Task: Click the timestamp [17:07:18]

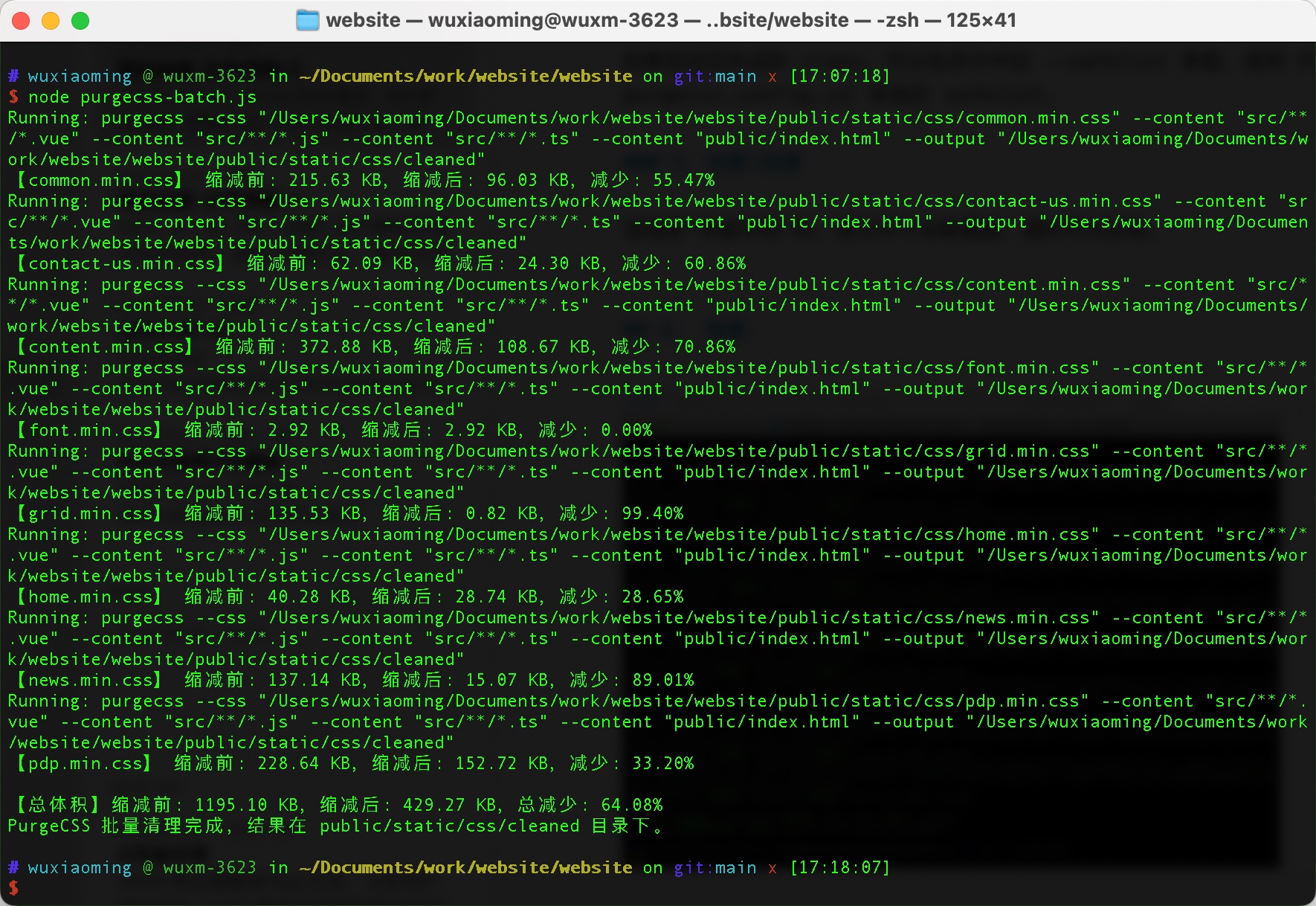Action: coord(840,77)
